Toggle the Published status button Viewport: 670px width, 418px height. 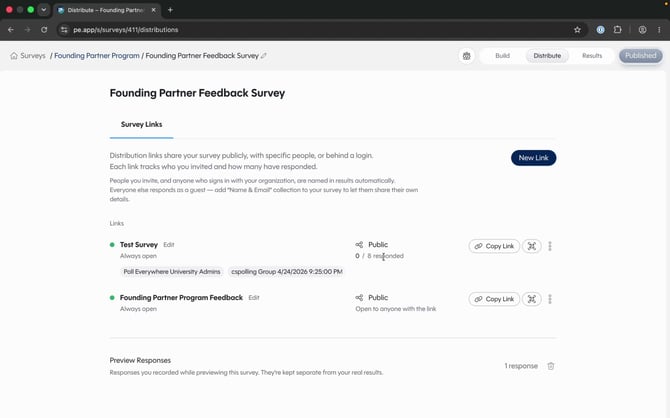(x=641, y=56)
